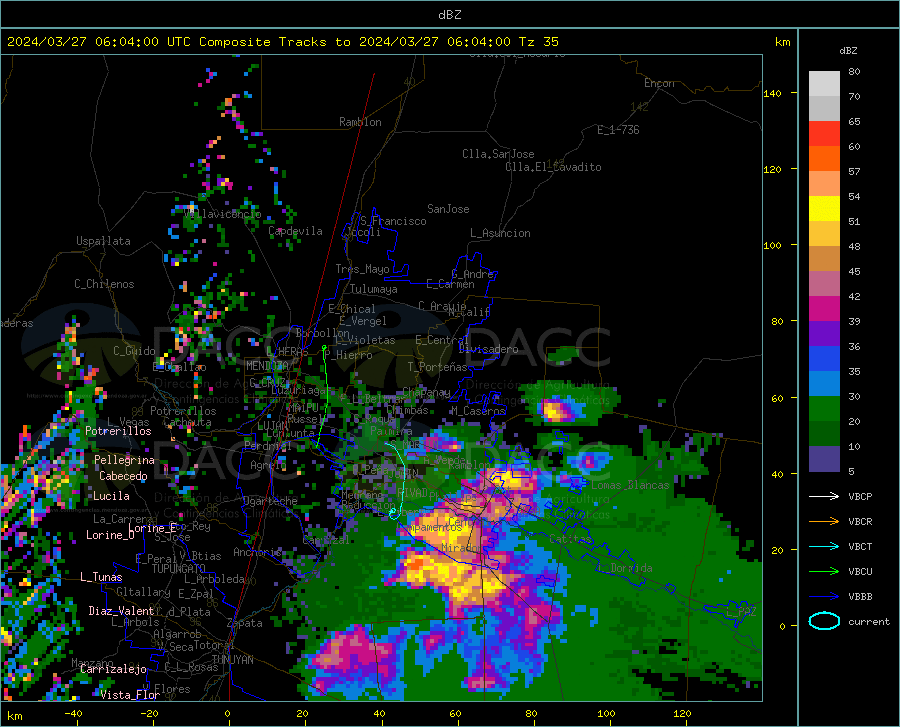Click the L_Asuncion map label
The width and height of the screenshot is (900, 727).
[x=500, y=233]
